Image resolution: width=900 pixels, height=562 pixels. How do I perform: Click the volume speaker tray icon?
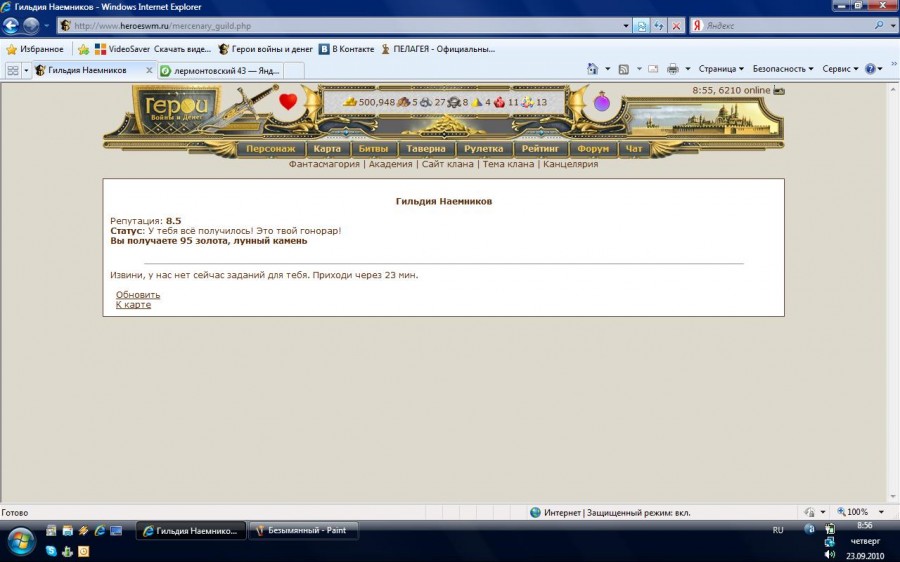click(829, 555)
